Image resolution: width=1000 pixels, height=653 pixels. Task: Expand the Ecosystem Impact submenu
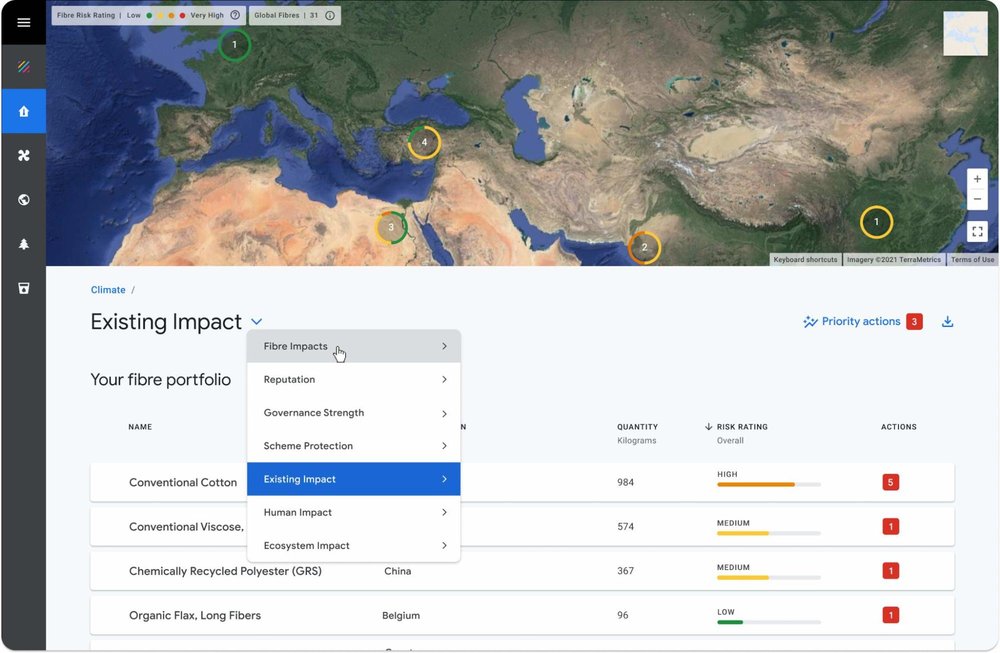point(353,545)
